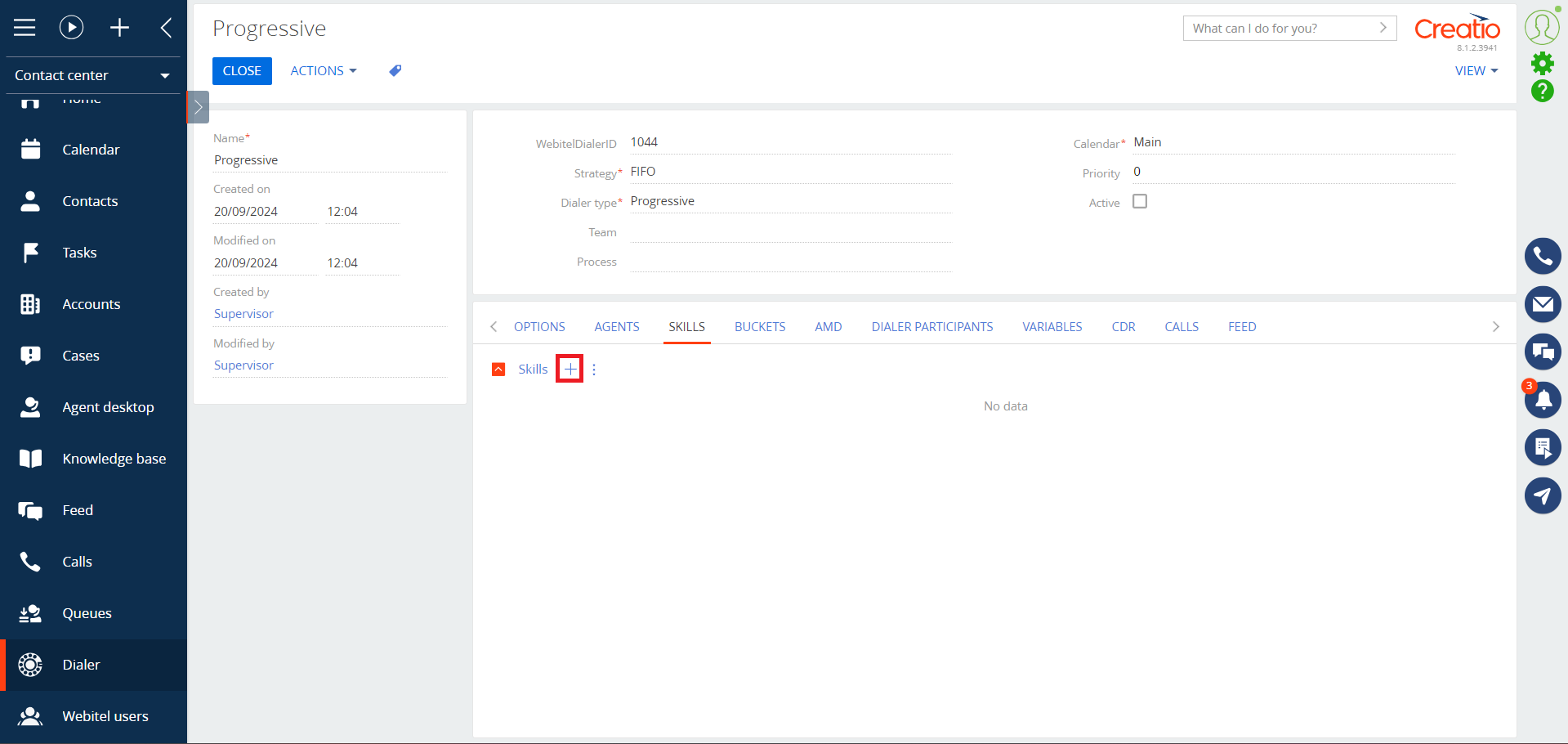Open the Calls phone icon in sidebar
Viewport: 1568px width, 744px height.
tap(30, 562)
